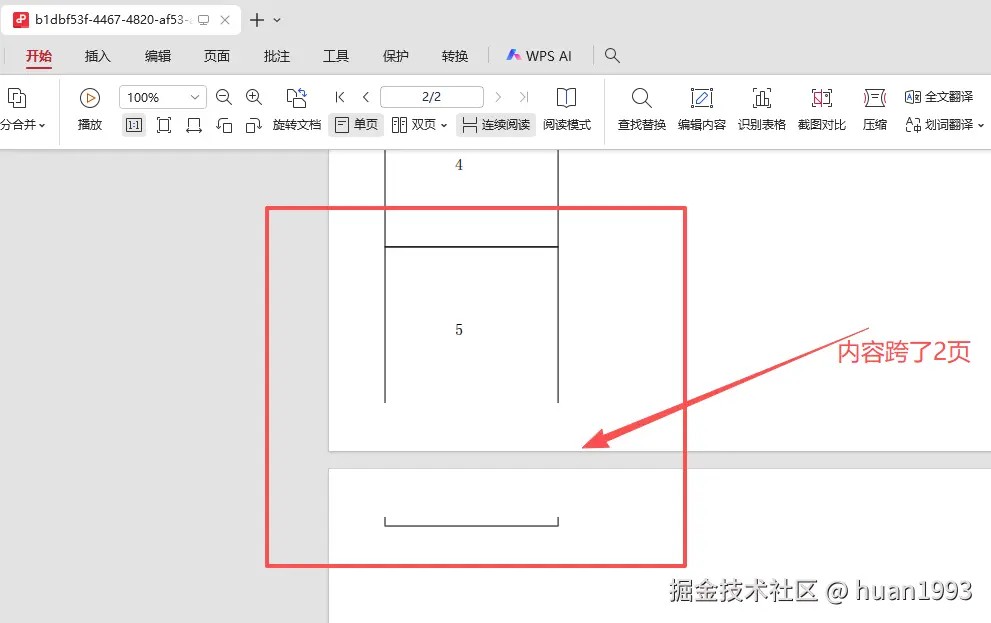Close the b1dbf53f document tab
This screenshot has width=991, height=623.
point(224,20)
